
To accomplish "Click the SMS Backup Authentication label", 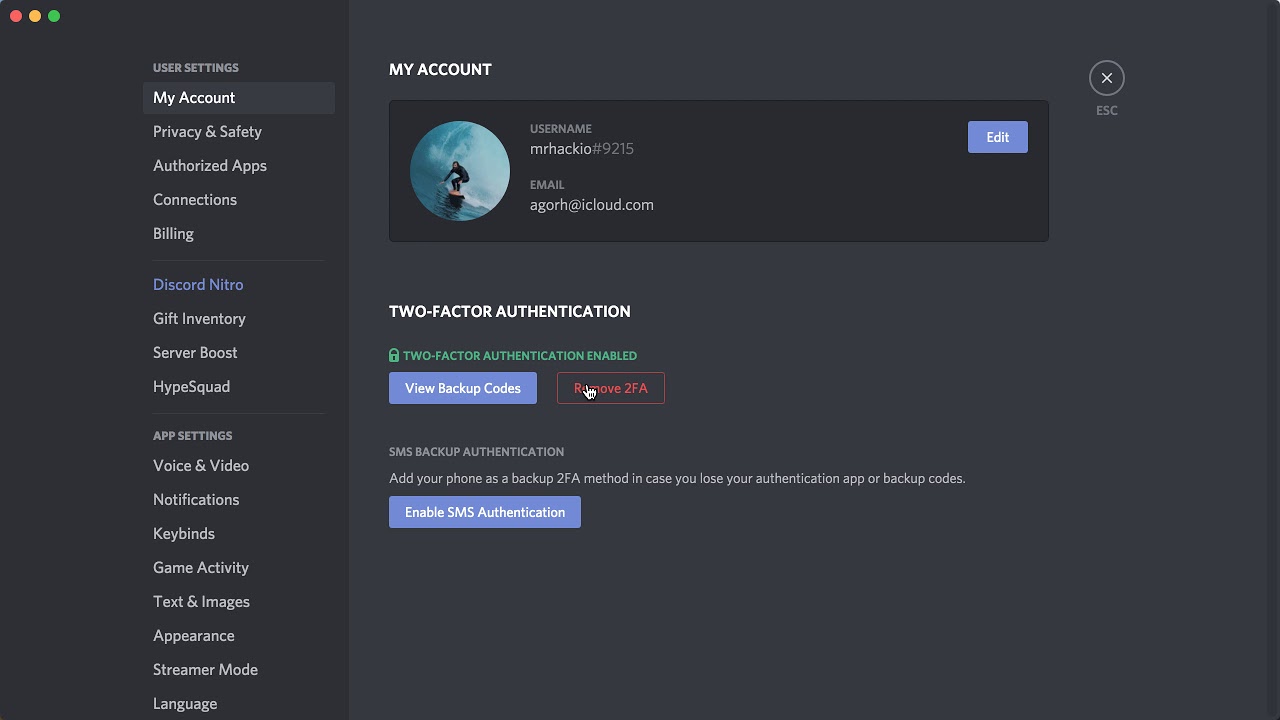I will coord(476,452).
